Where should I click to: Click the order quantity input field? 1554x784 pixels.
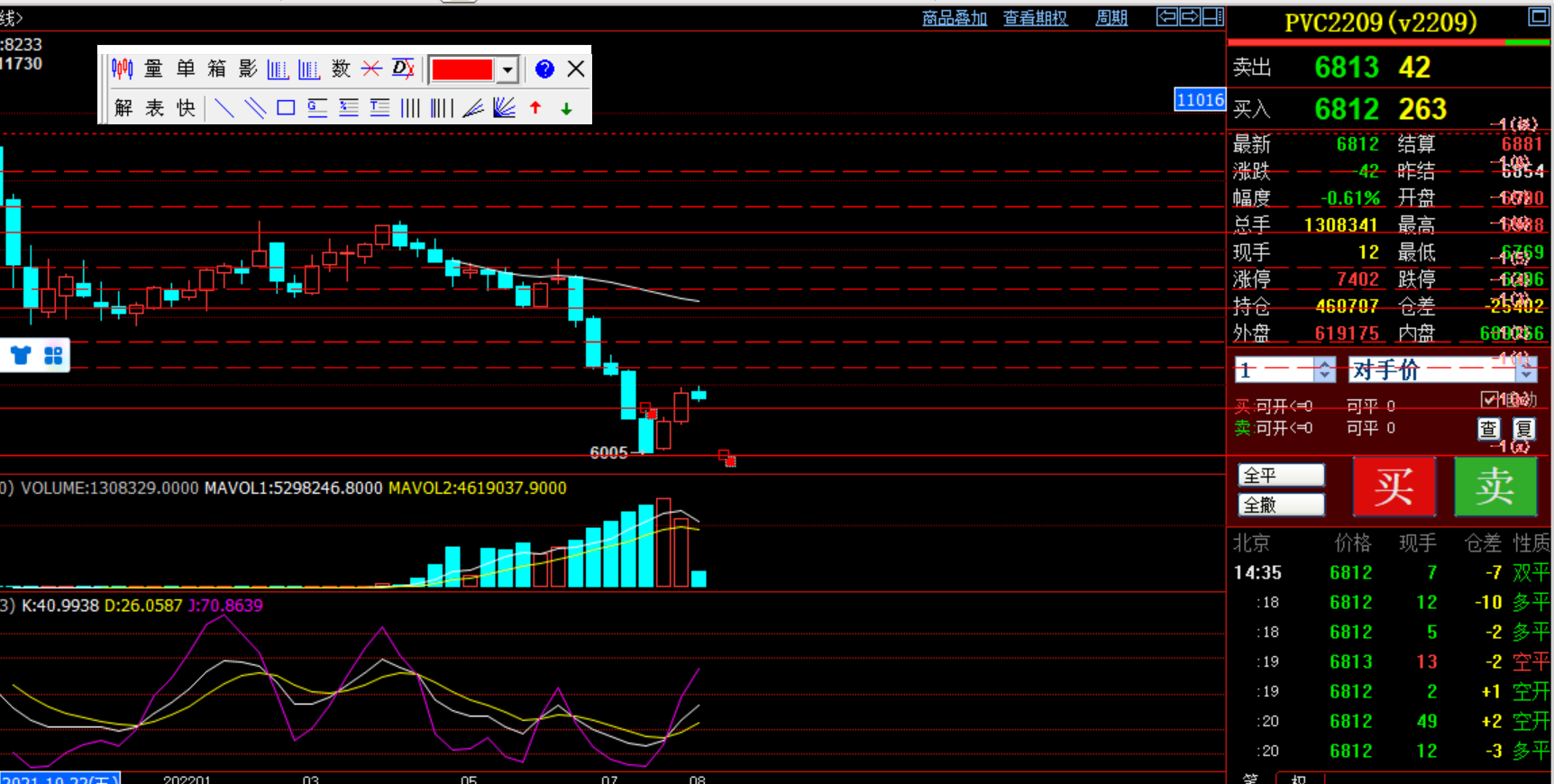point(1275,369)
